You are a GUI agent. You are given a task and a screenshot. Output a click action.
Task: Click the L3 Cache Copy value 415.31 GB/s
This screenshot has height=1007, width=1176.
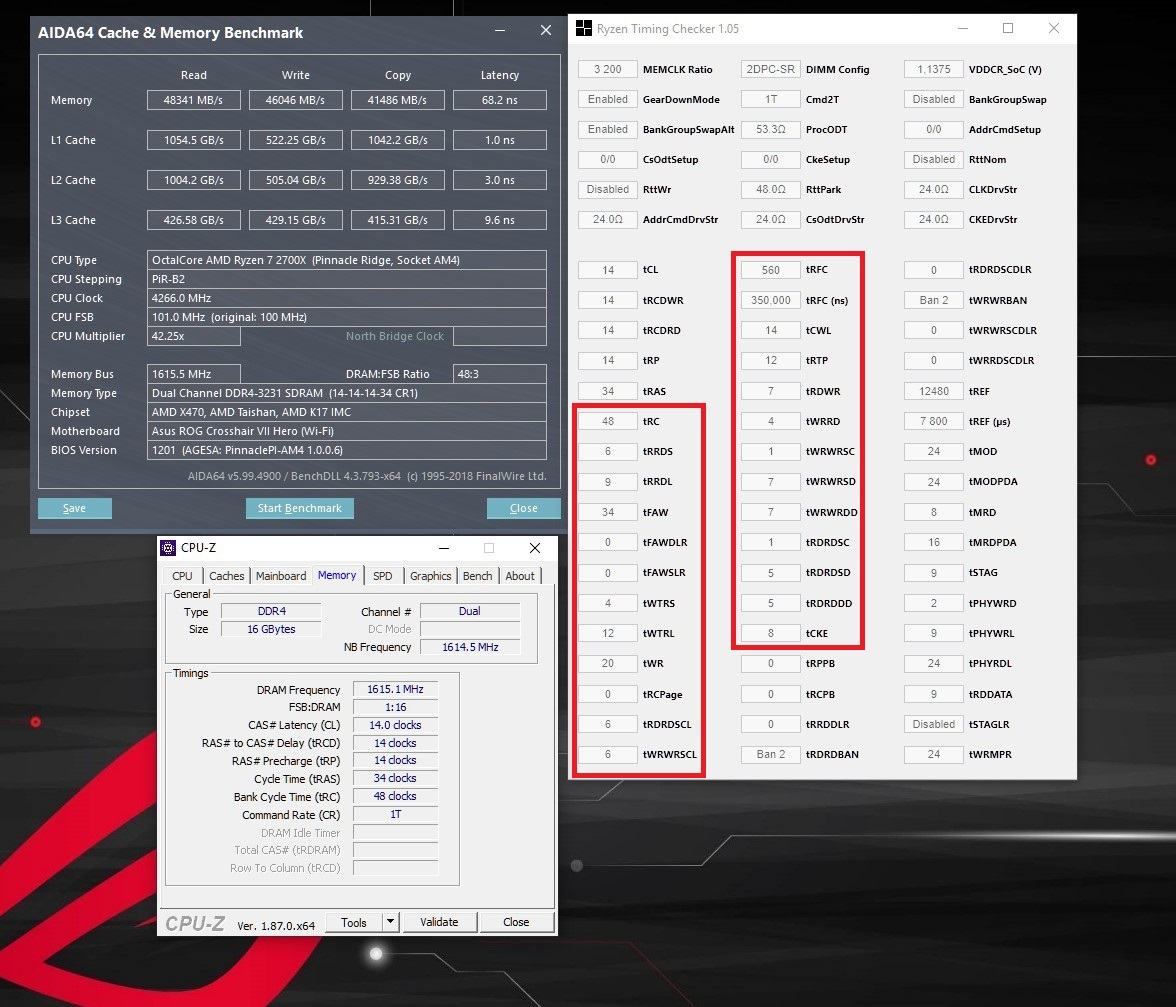[x=398, y=220]
